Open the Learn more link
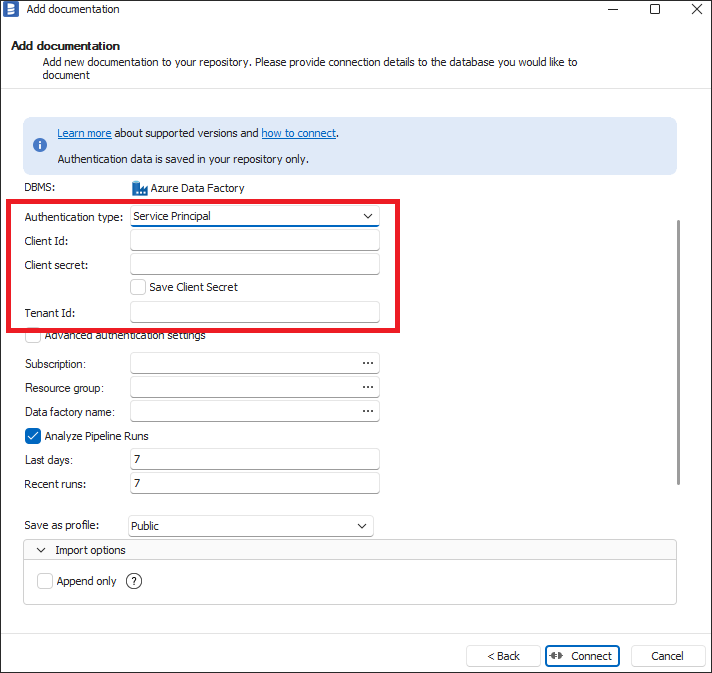 [x=84, y=133]
